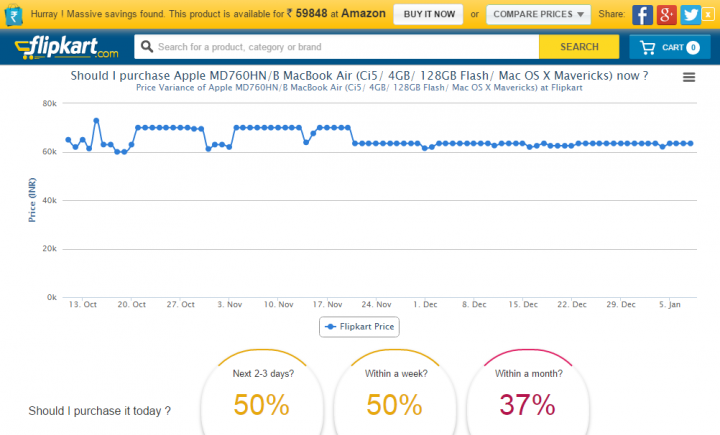720x435 pixels.
Task: Click the search magnifier icon
Action: pyautogui.click(x=146, y=46)
